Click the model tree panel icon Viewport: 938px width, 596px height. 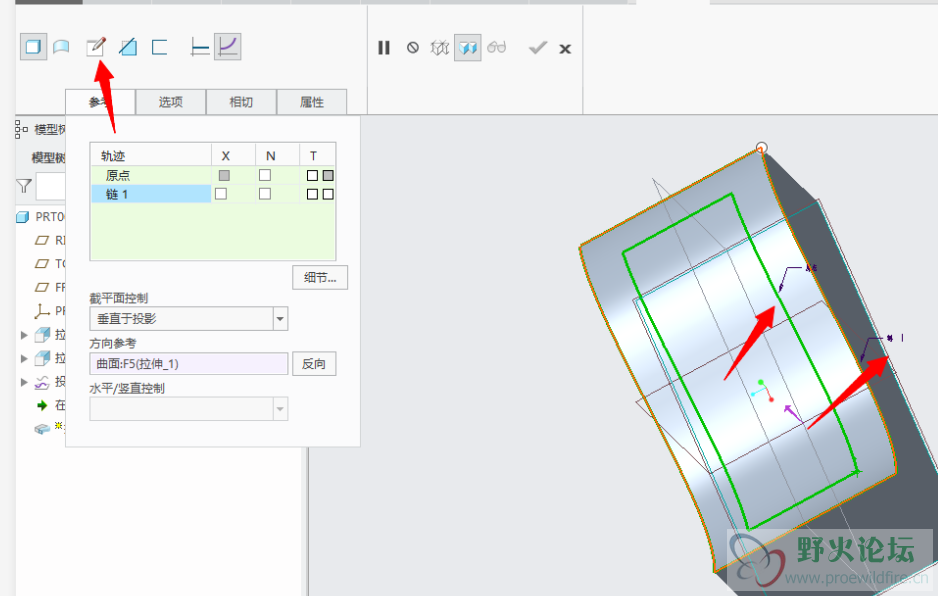point(22,129)
